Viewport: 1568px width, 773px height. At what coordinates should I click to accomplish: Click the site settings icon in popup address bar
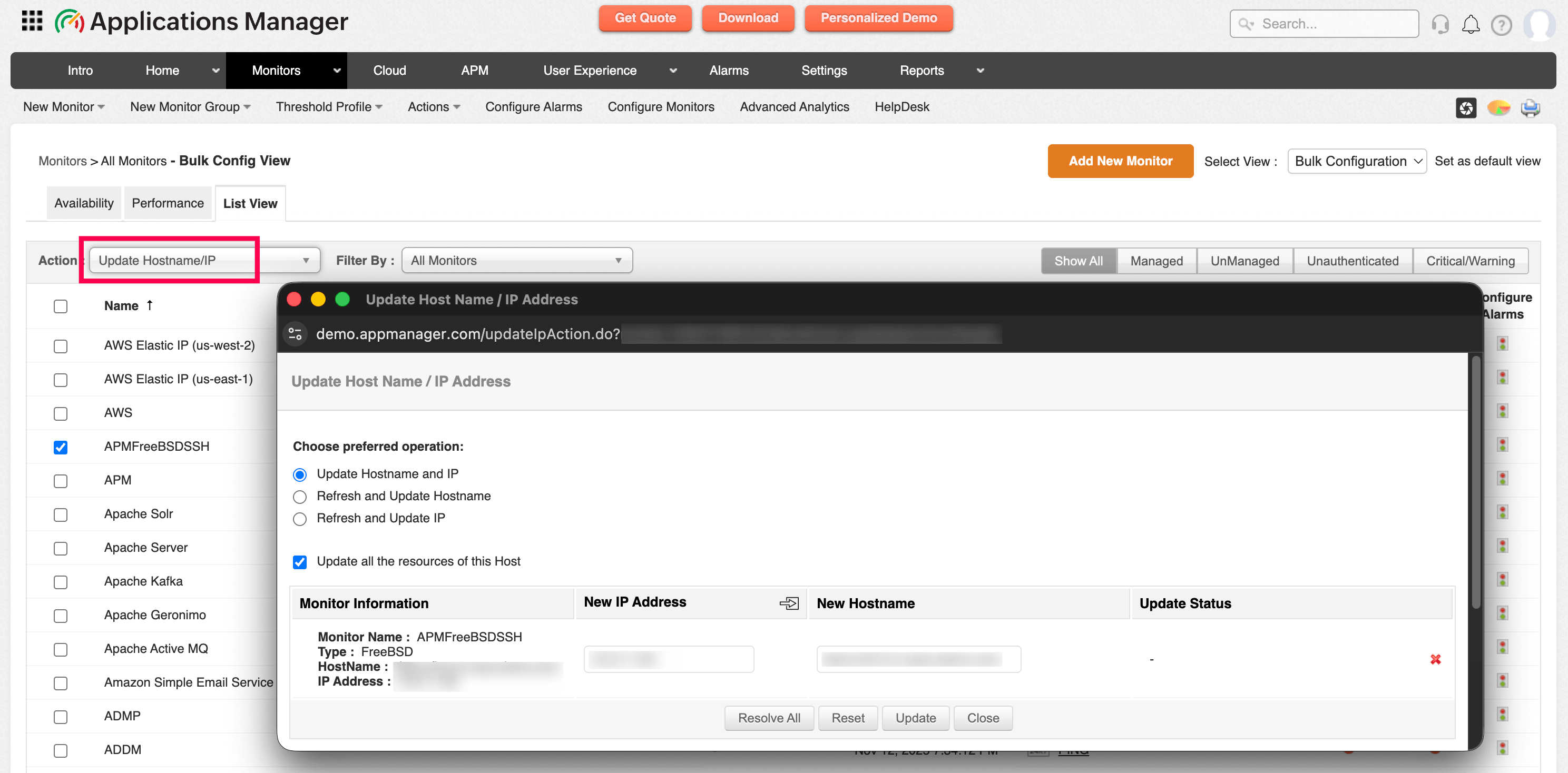pos(295,334)
